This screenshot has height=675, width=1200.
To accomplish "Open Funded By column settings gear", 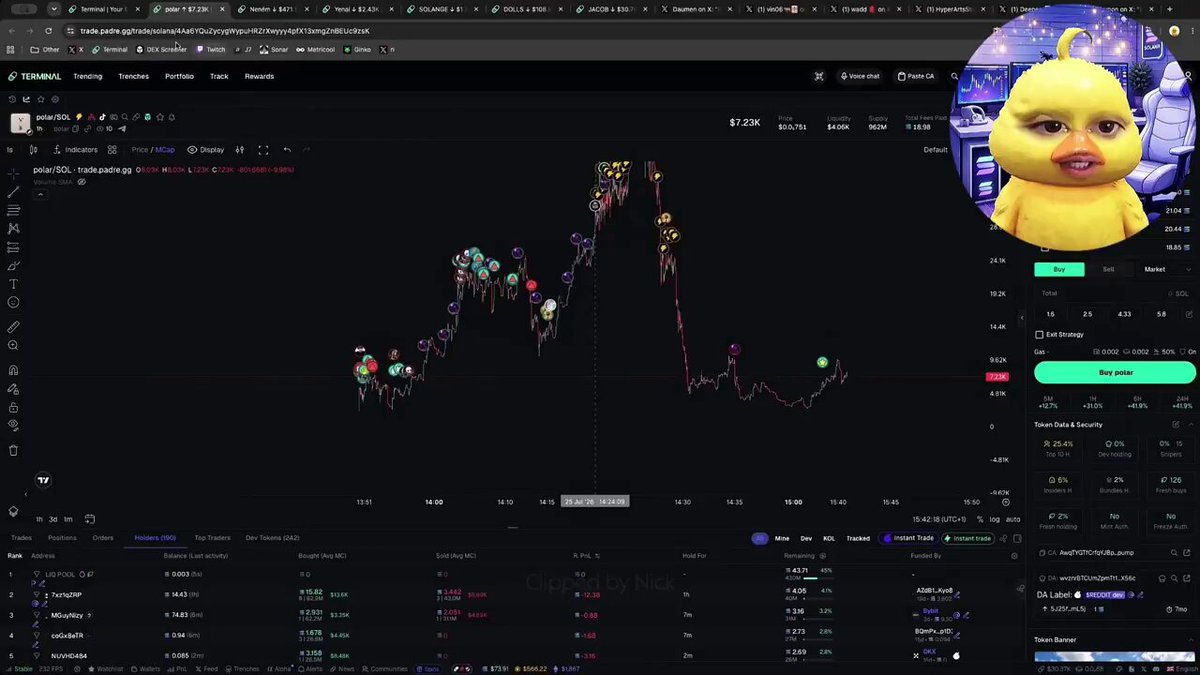I will 1015,555.
